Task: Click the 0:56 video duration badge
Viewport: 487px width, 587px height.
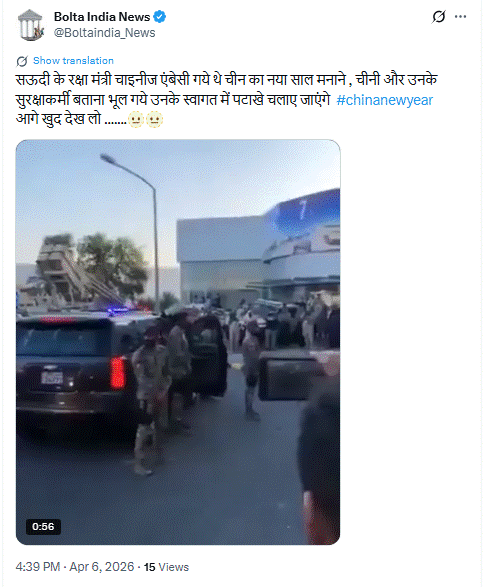Action: click(43, 527)
